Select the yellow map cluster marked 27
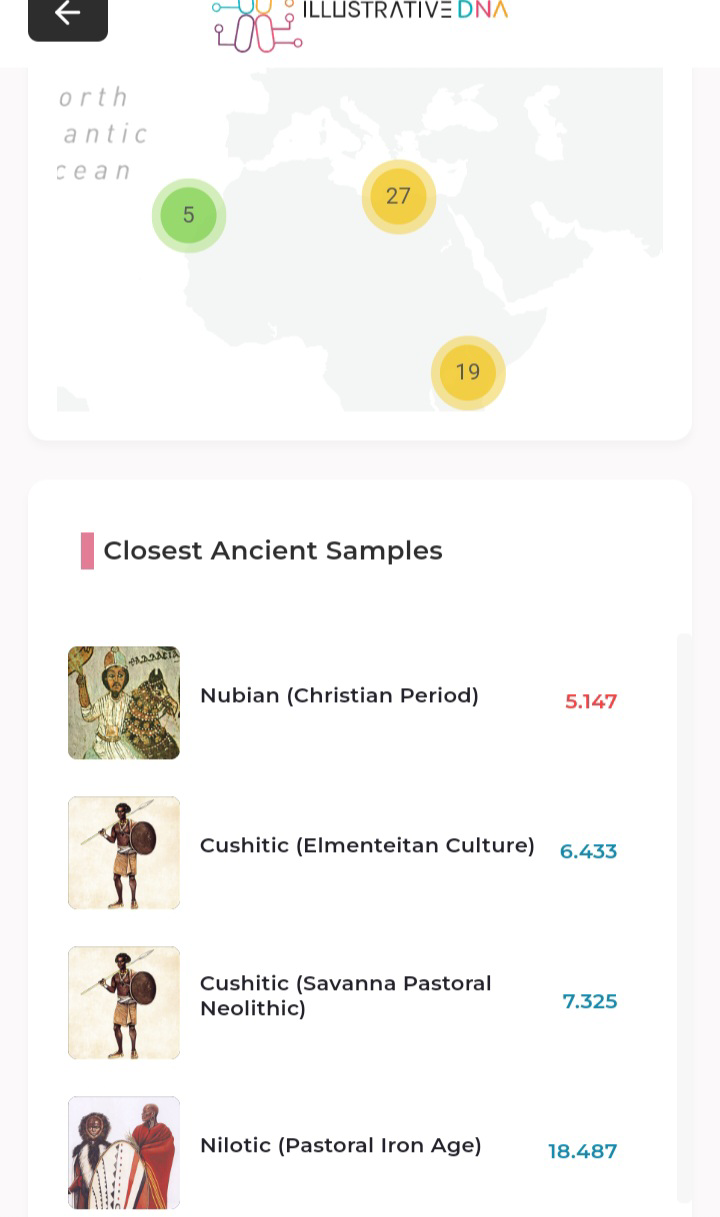Screen dimensions: 720x1217 pyautogui.click(x=398, y=196)
